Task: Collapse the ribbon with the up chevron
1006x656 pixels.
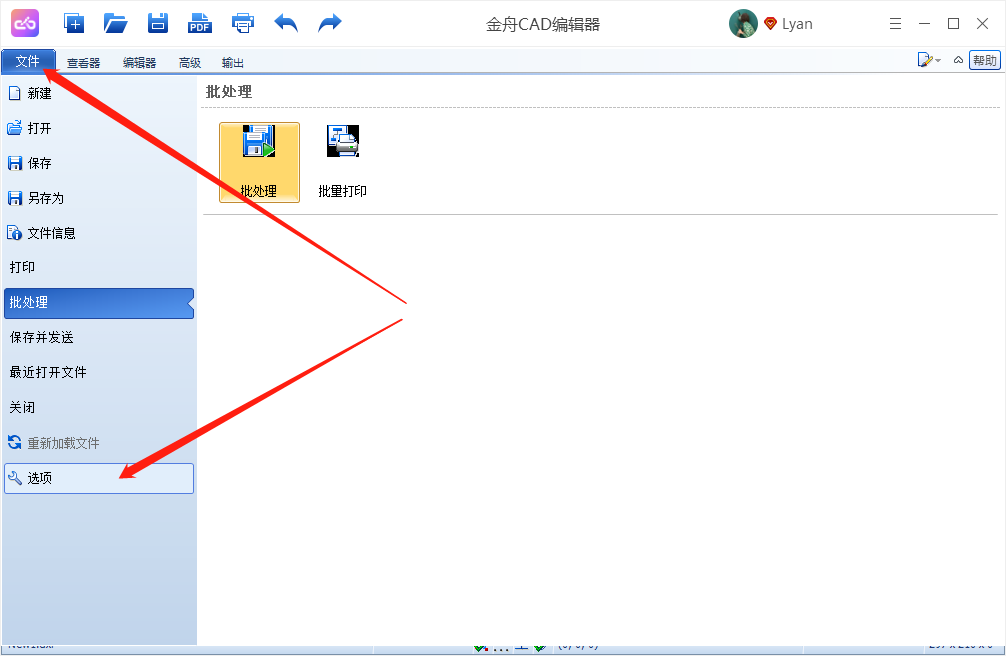Action: (x=958, y=61)
